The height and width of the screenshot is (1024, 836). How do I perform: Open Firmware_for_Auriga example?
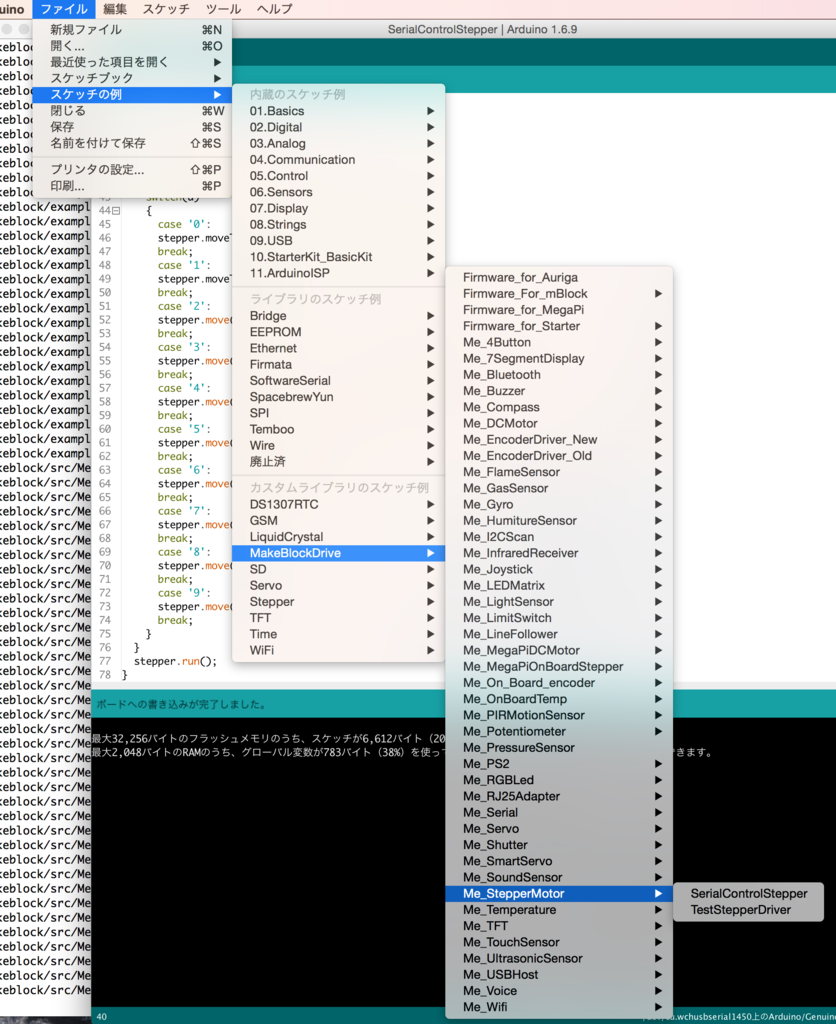(559, 278)
